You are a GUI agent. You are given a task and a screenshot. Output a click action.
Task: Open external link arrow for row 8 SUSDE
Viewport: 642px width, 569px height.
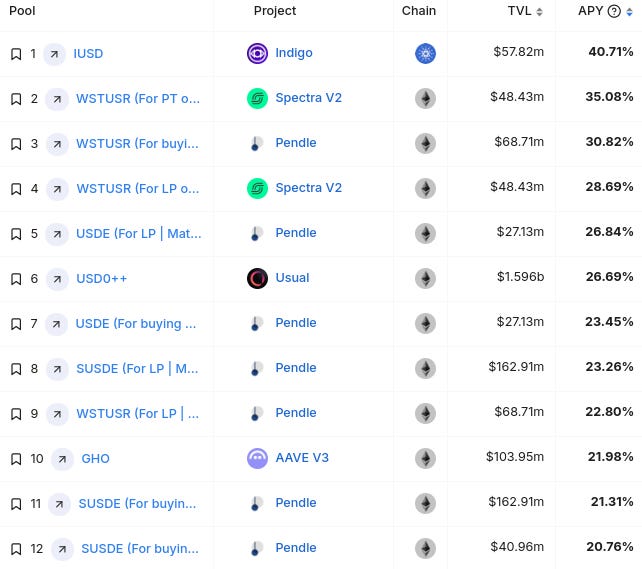[x=57, y=369]
